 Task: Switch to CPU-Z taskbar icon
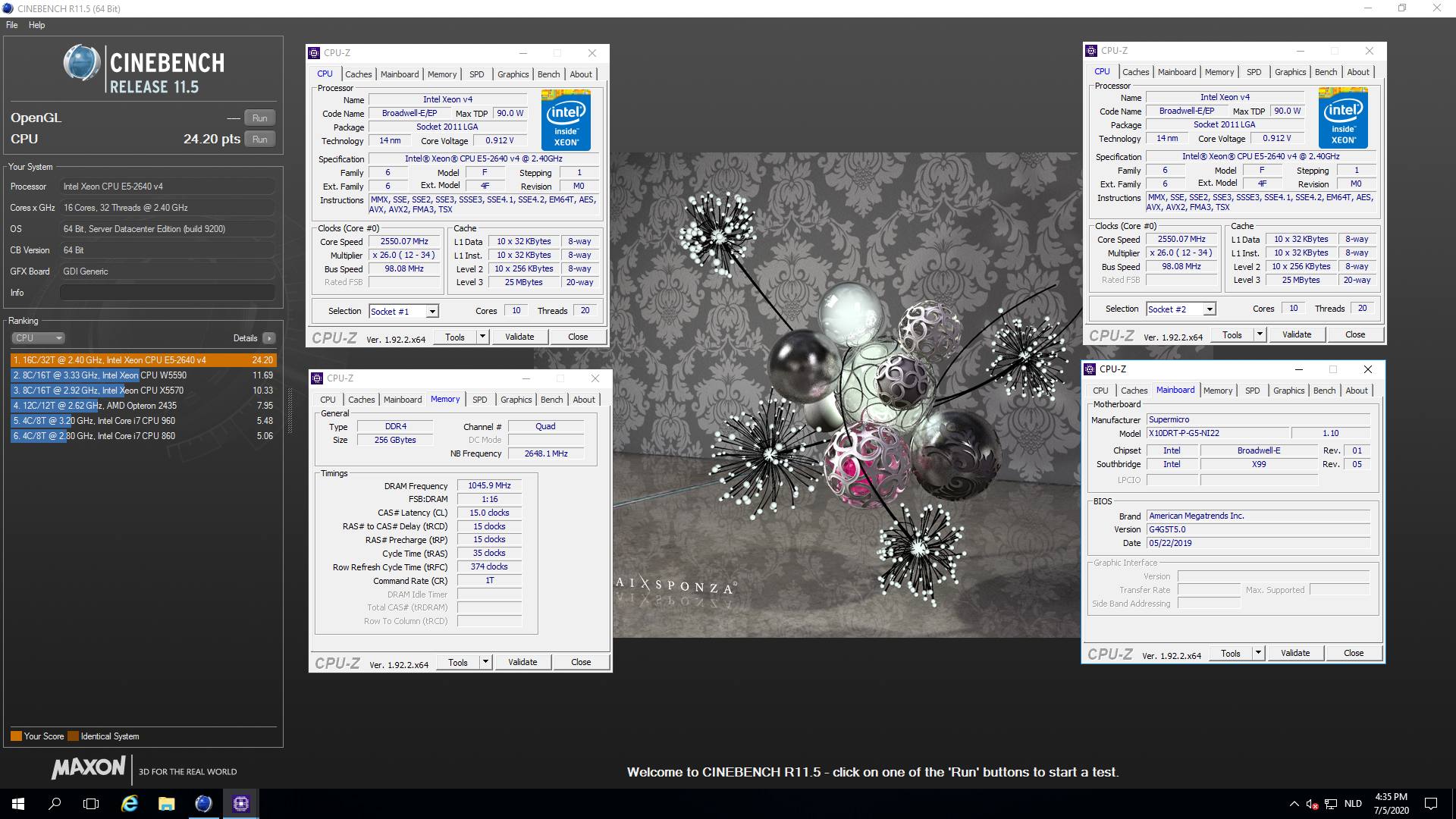coord(240,804)
